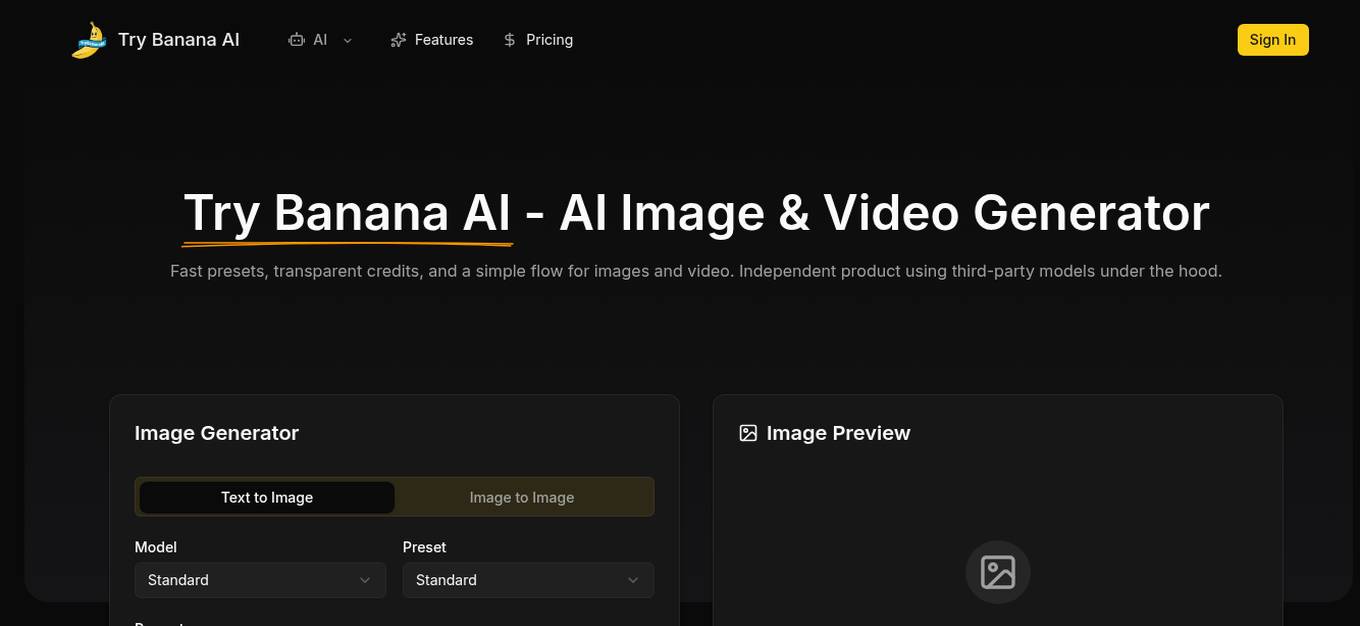Click the robot icon next to AI menu
Screen dimensions: 1360x626
[297, 39]
